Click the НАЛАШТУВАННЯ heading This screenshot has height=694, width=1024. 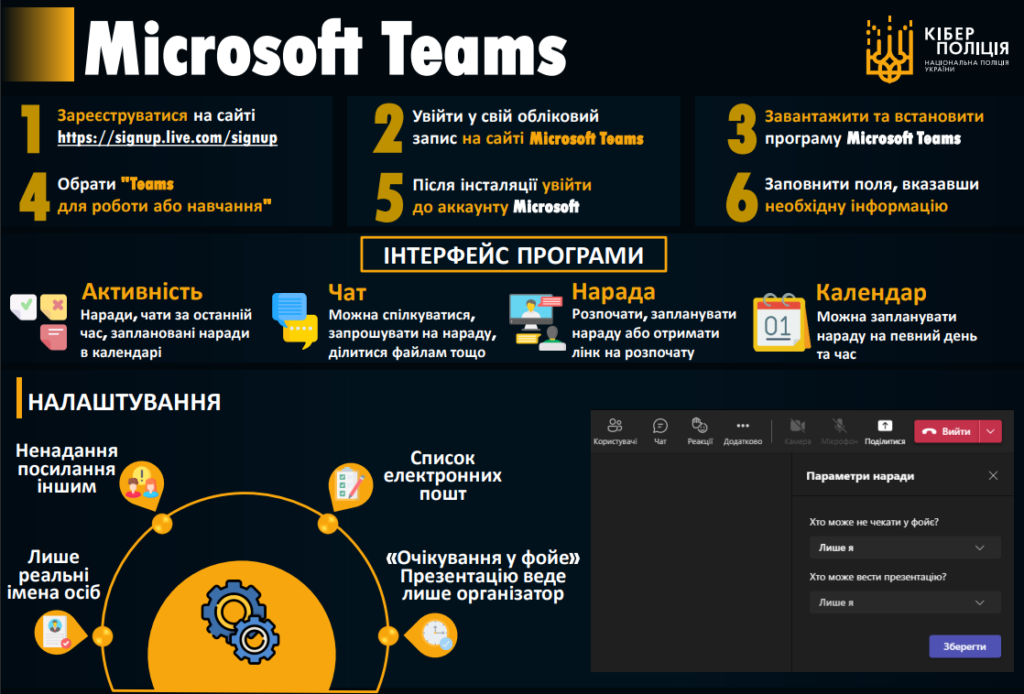pyautogui.click(x=124, y=402)
